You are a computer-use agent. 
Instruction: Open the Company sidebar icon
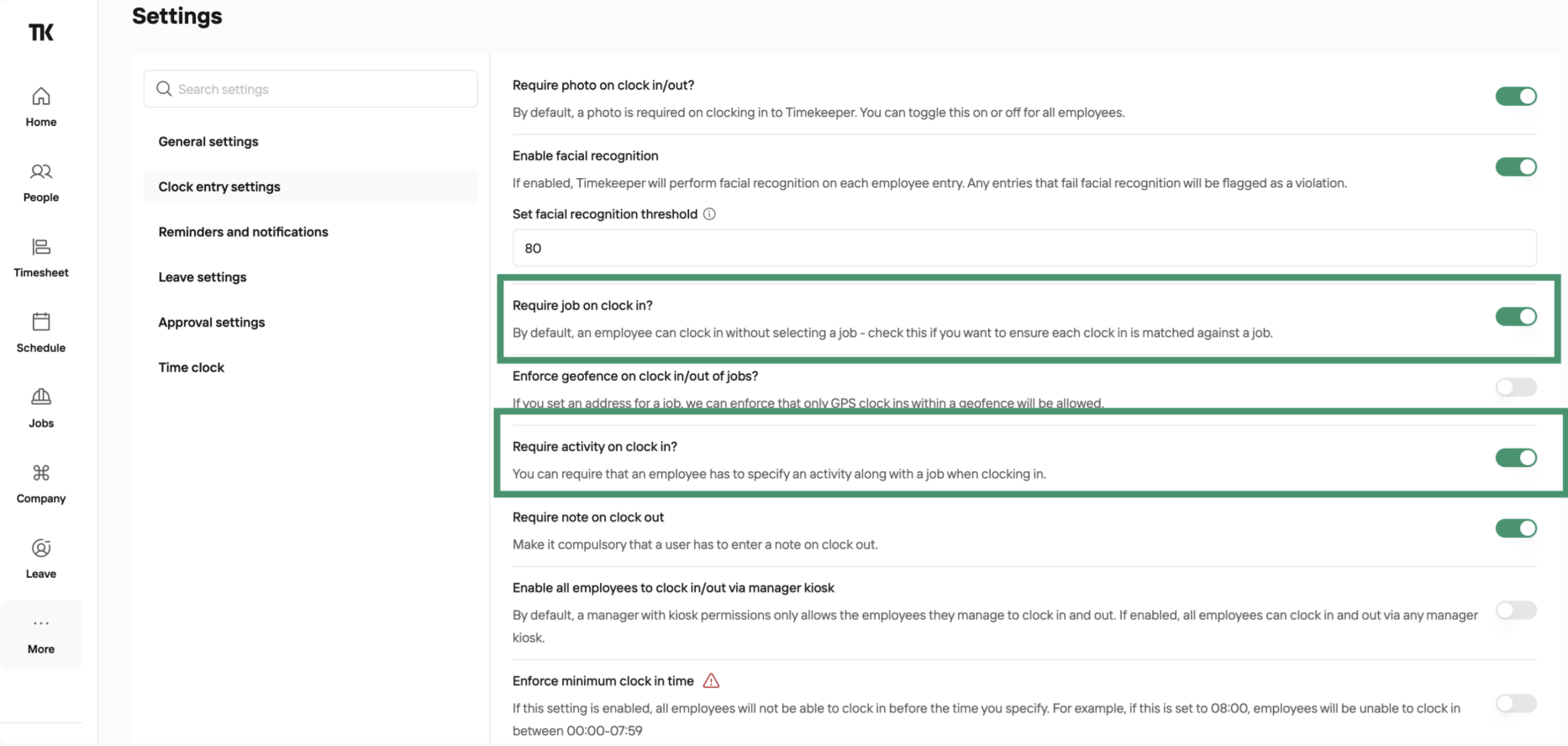pyautogui.click(x=40, y=472)
